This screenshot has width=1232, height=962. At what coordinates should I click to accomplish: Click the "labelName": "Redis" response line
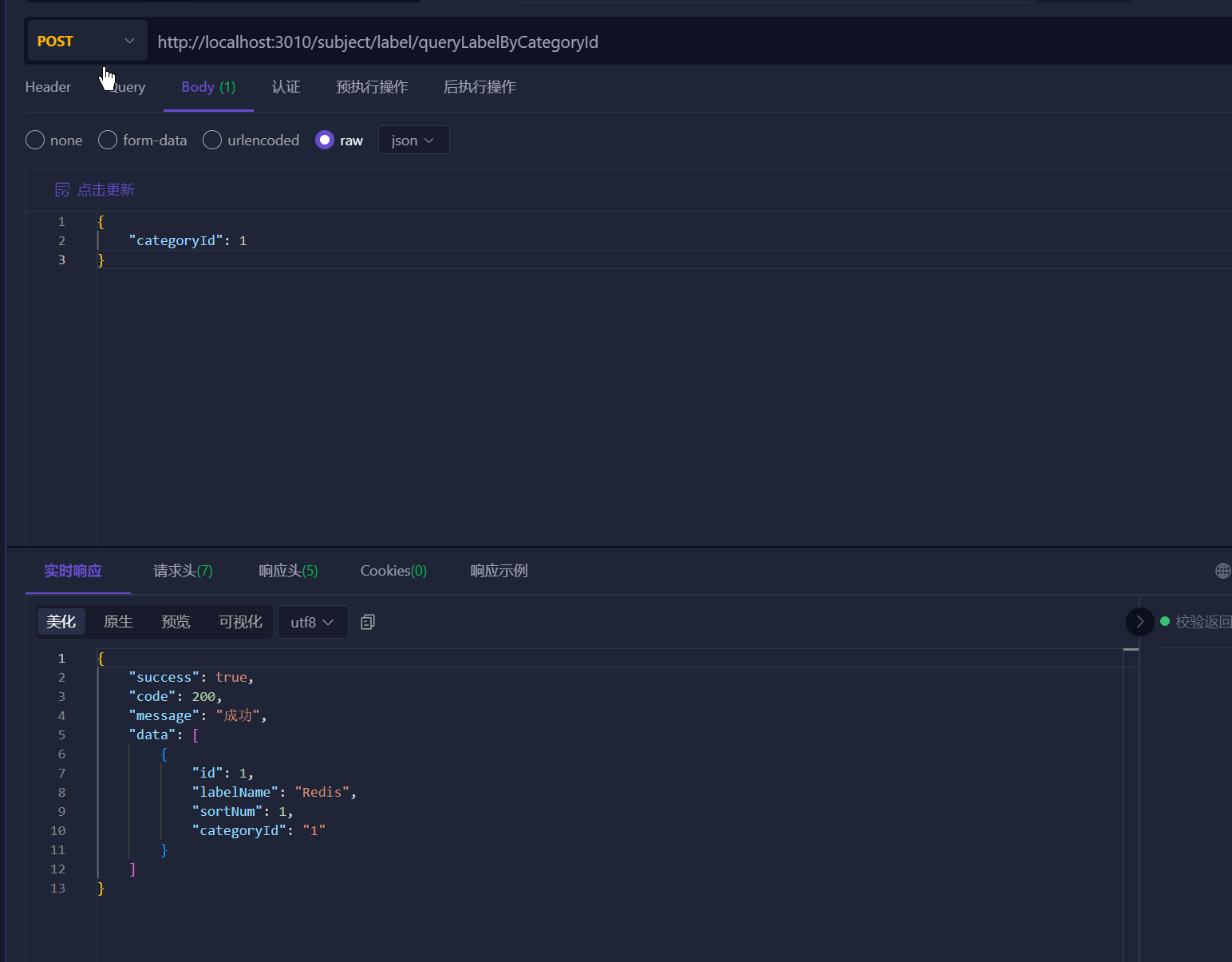[274, 792]
